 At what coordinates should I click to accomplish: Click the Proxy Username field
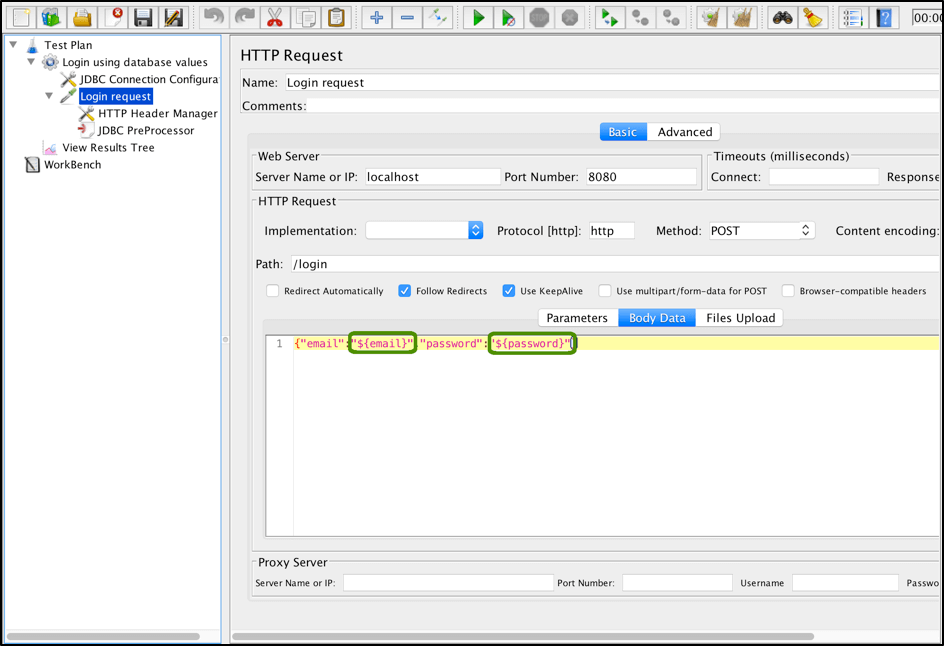tap(845, 583)
